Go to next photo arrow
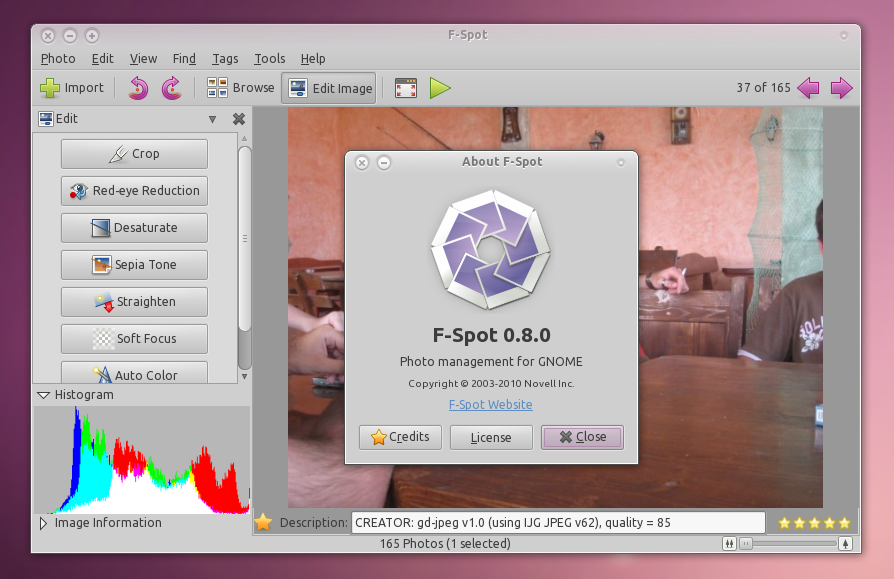Screen dimensions: 894x579 (x=842, y=88)
